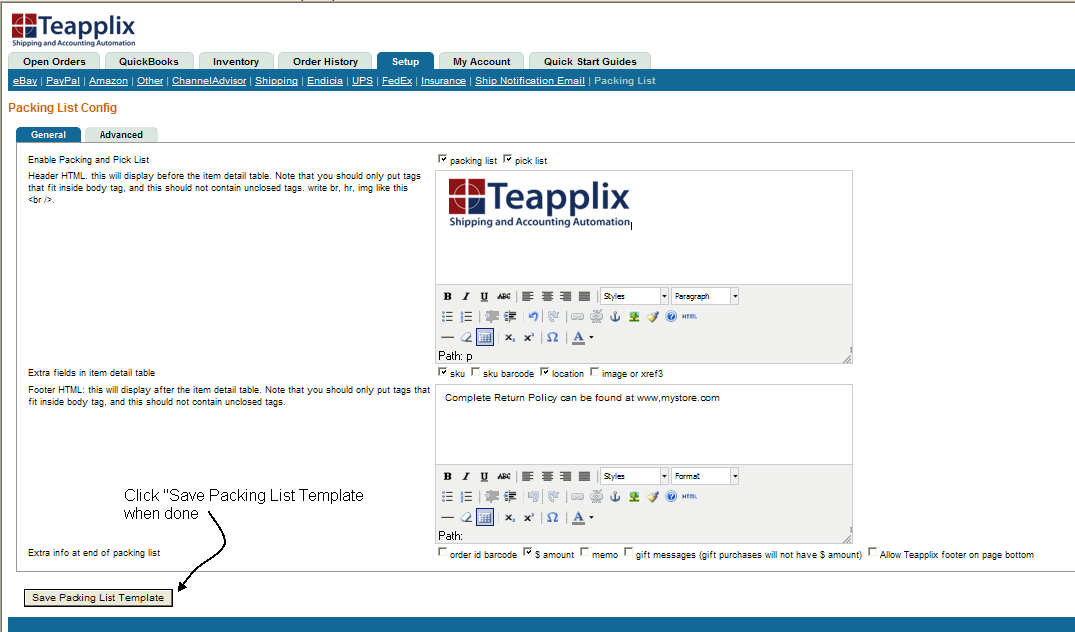This screenshot has width=1075, height=632.
Task: Open the FedEx setup link
Action: (x=397, y=81)
